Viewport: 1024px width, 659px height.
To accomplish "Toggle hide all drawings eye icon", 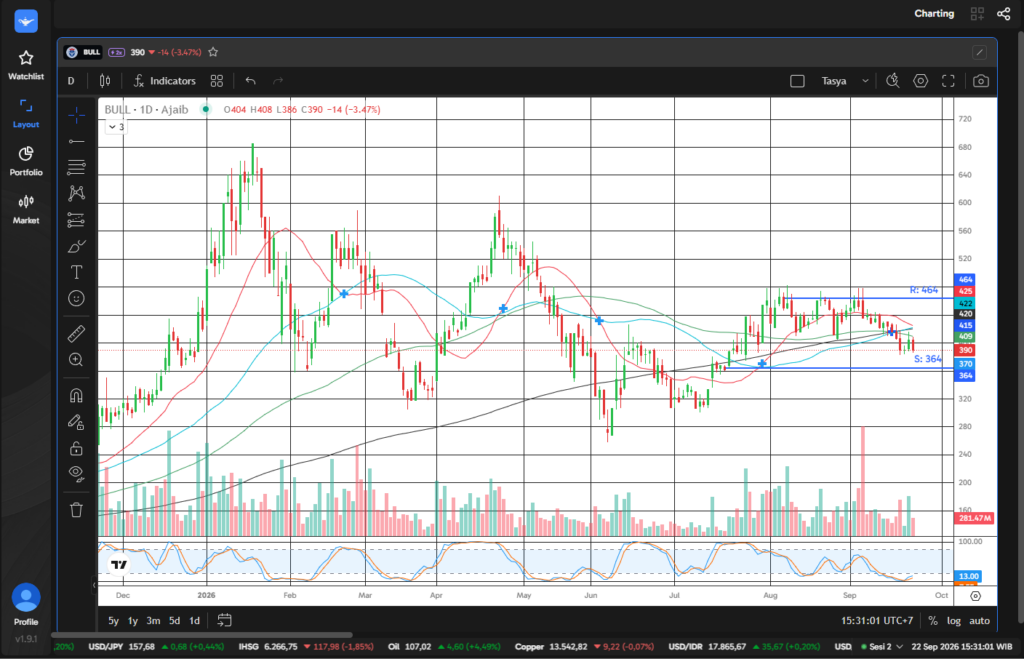I will click(x=76, y=474).
